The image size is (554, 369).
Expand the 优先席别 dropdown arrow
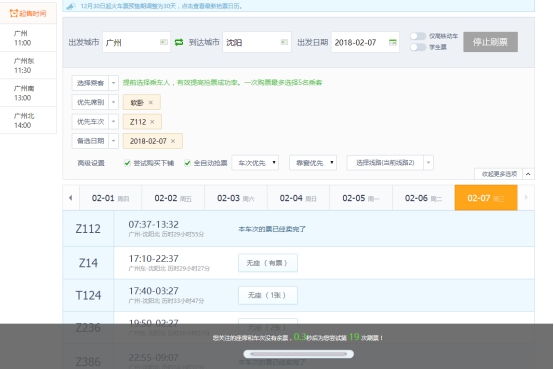(x=113, y=102)
